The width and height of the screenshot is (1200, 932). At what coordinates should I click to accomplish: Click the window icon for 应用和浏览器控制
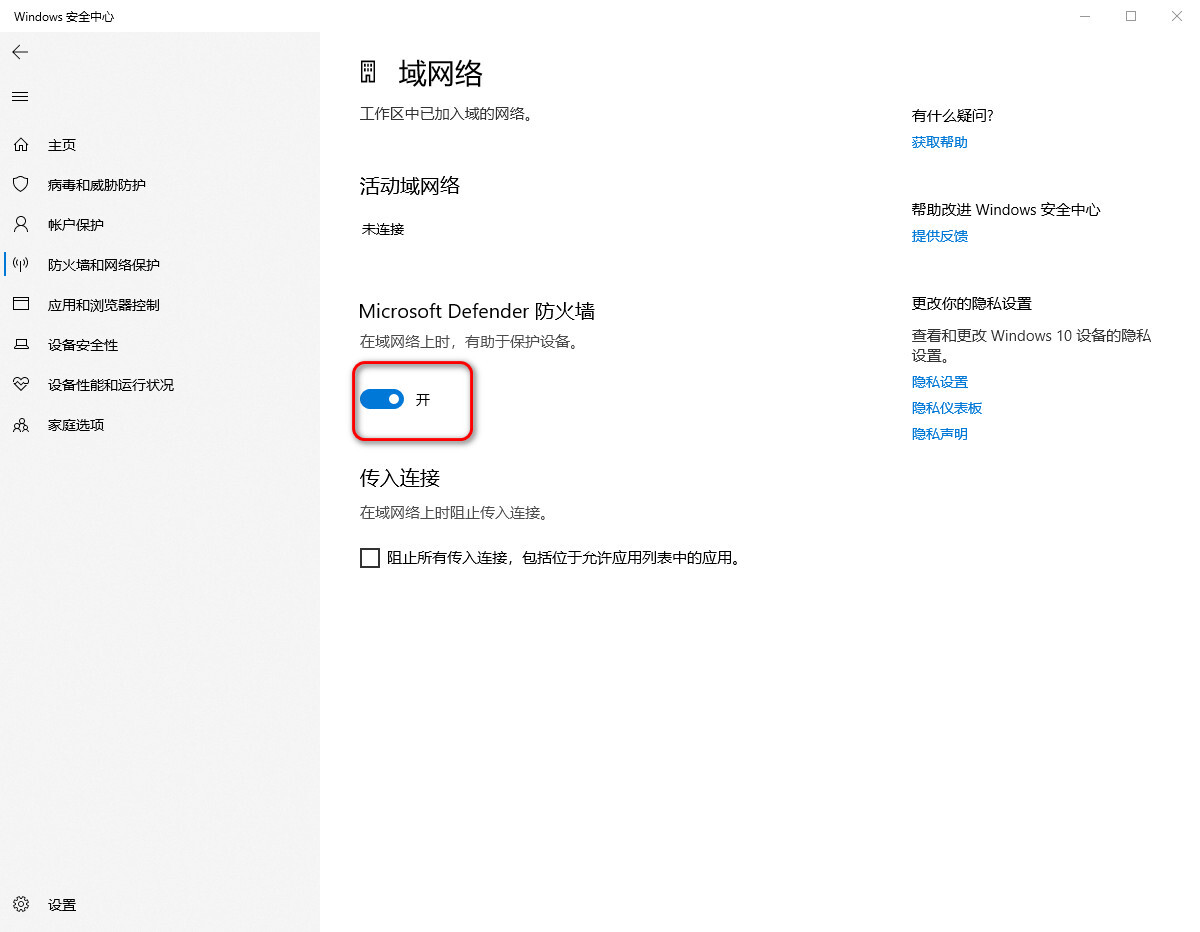point(20,305)
